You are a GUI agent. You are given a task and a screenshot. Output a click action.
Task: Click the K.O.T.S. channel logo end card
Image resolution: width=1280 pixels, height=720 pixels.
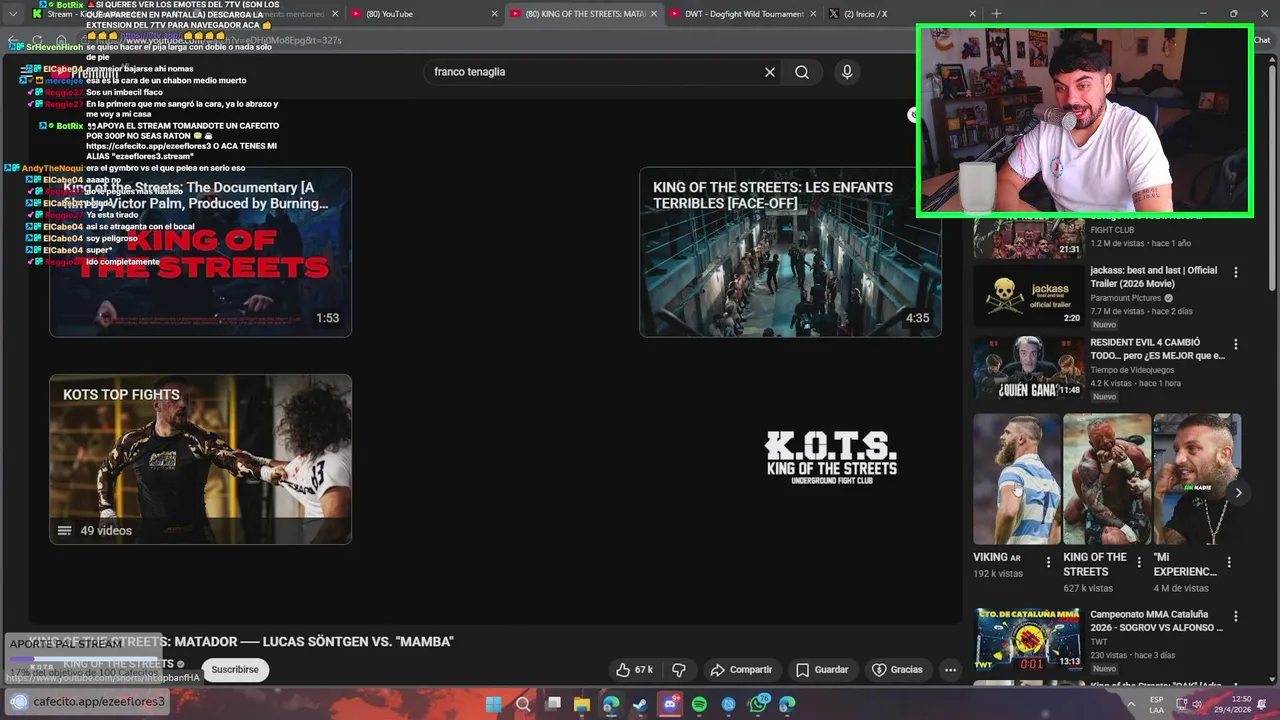click(x=831, y=459)
